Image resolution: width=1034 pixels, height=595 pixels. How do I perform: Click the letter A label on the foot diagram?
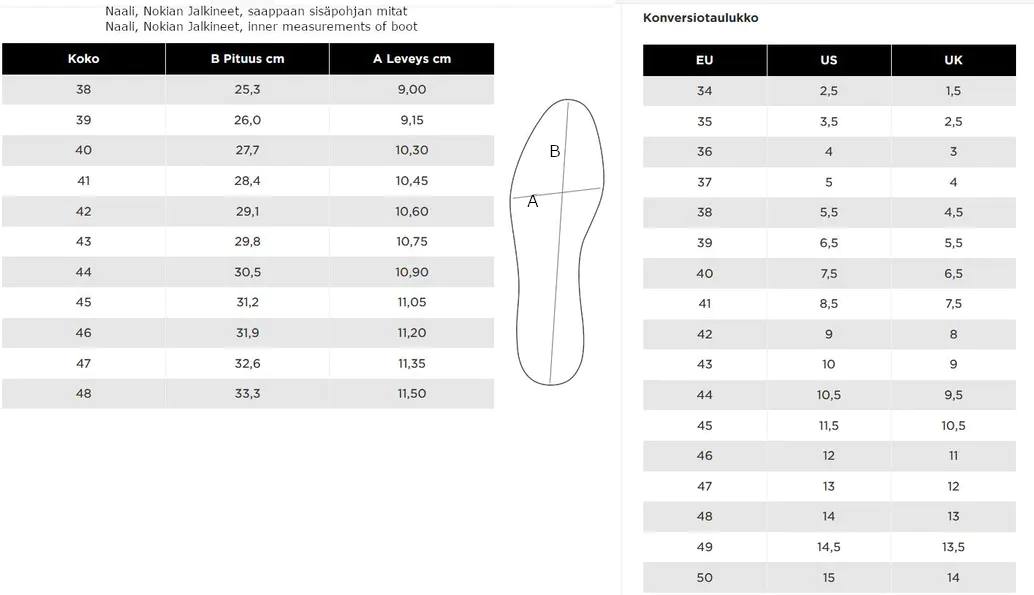pyautogui.click(x=533, y=202)
